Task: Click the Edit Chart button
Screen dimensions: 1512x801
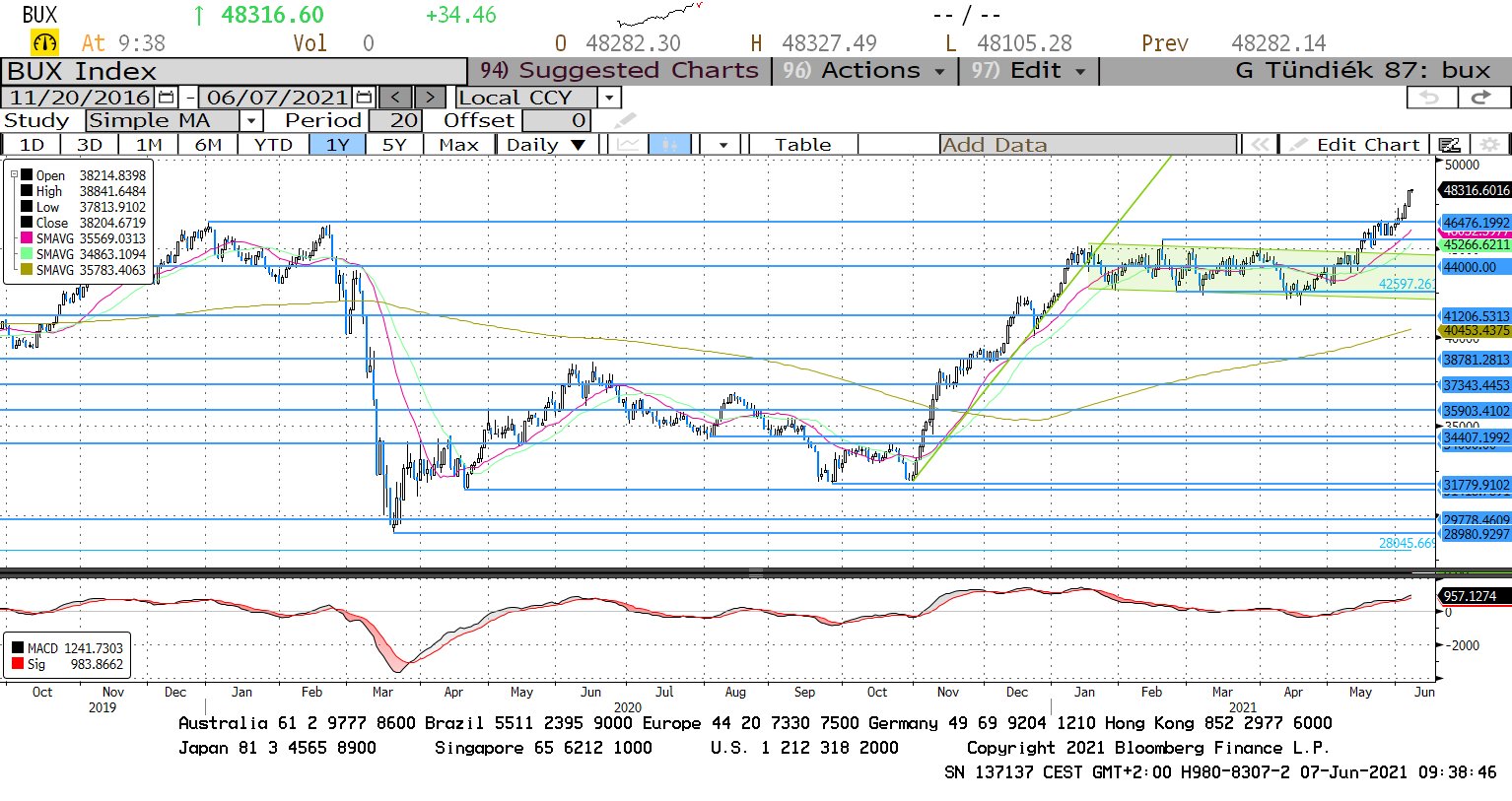Action: pos(1356,145)
